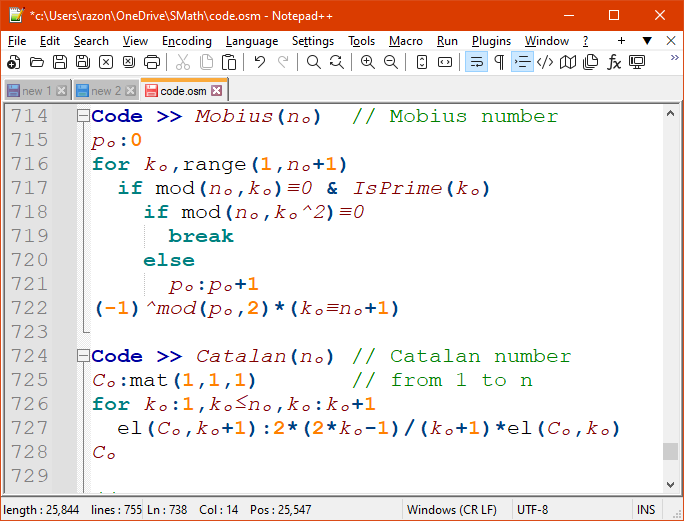Open the Function list fx icon
This screenshot has height=521, width=684.
pyautogui.click(x=614, y=62)
